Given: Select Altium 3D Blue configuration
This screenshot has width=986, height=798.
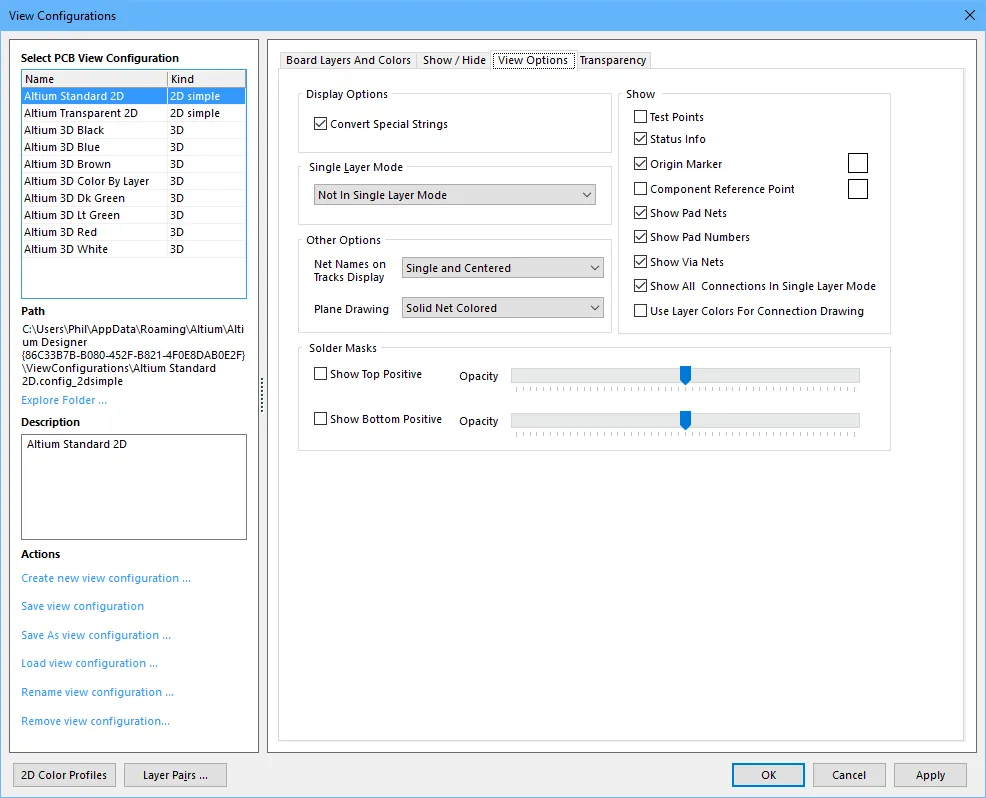Looking at the screenshot, I should (134, 147).
